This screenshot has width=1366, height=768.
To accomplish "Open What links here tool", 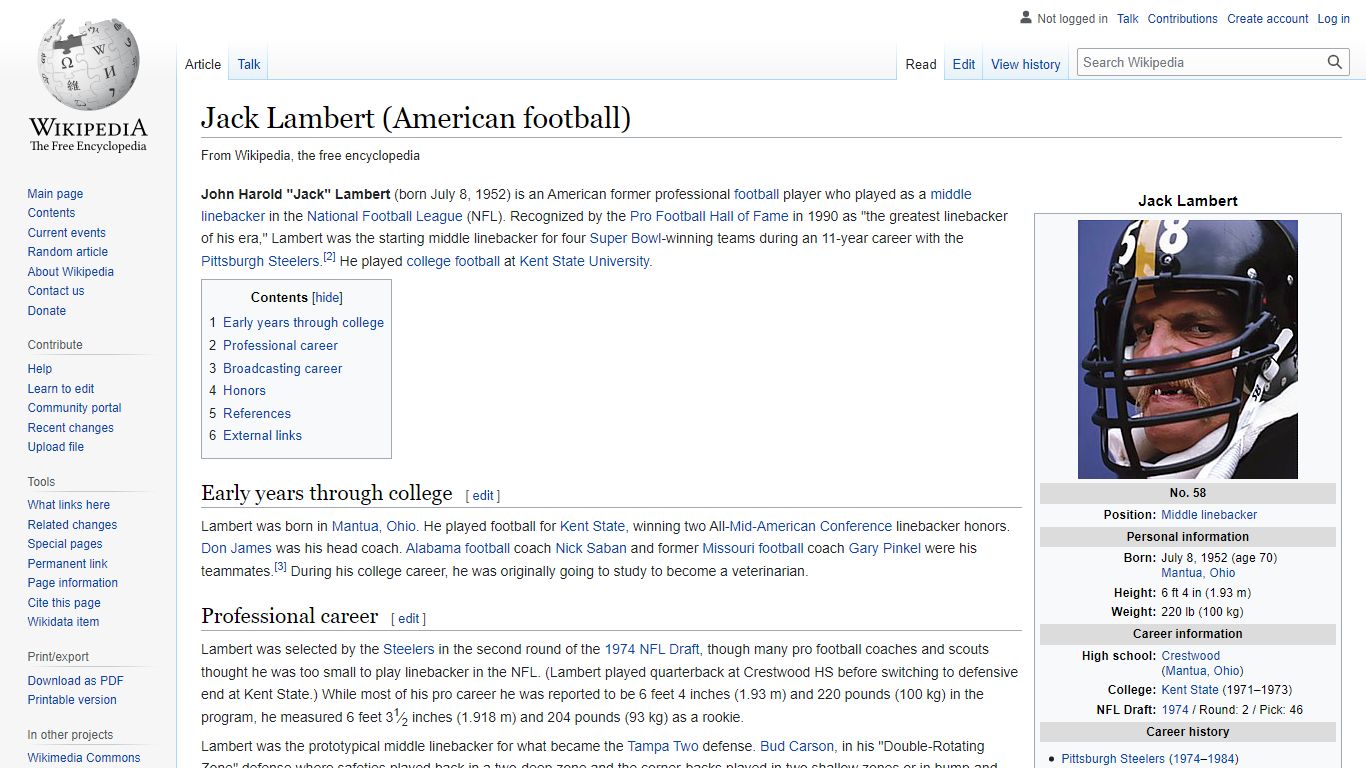I will pos(68,505).
